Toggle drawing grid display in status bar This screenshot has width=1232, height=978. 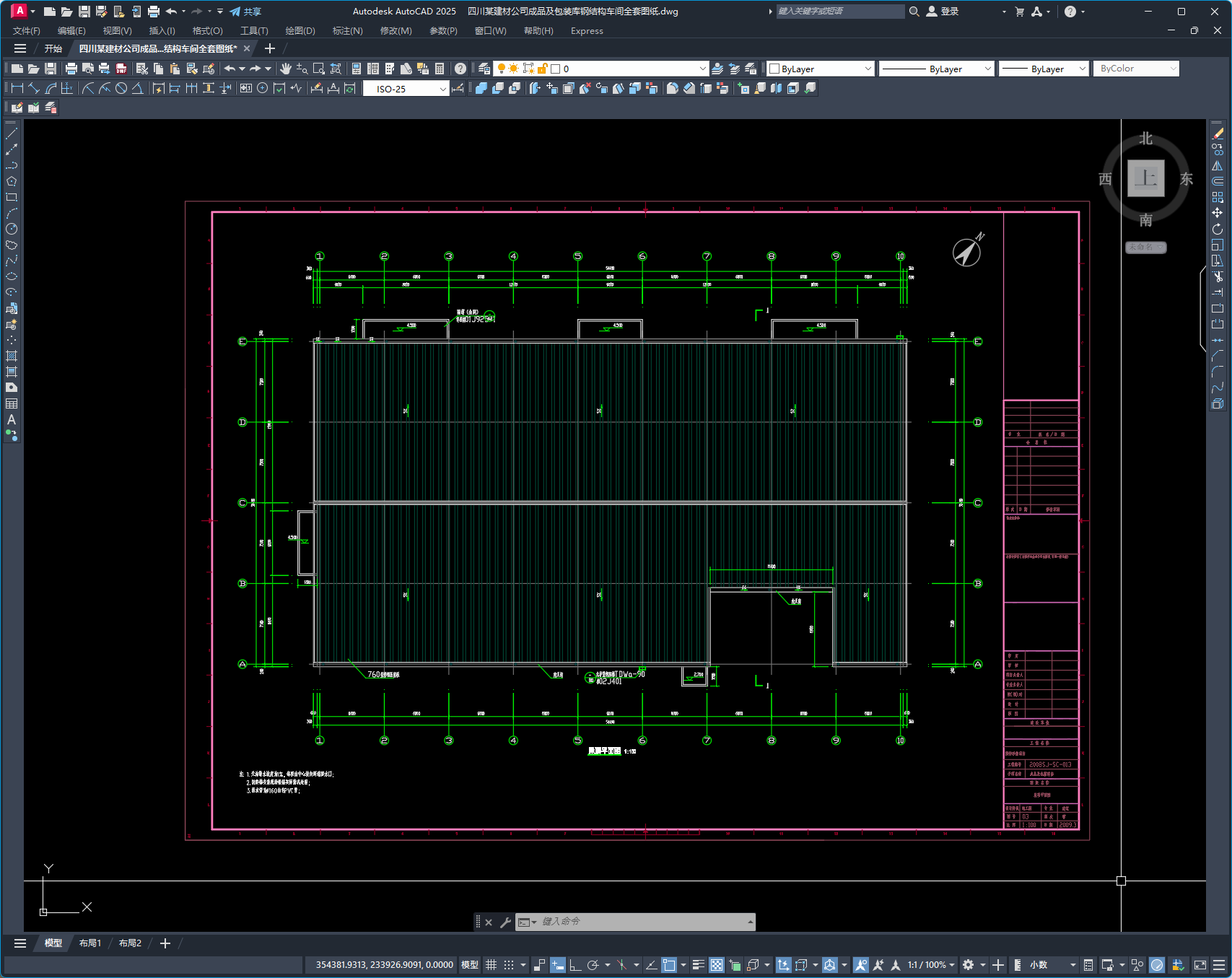pyautogui.click(x=491, y=965)
